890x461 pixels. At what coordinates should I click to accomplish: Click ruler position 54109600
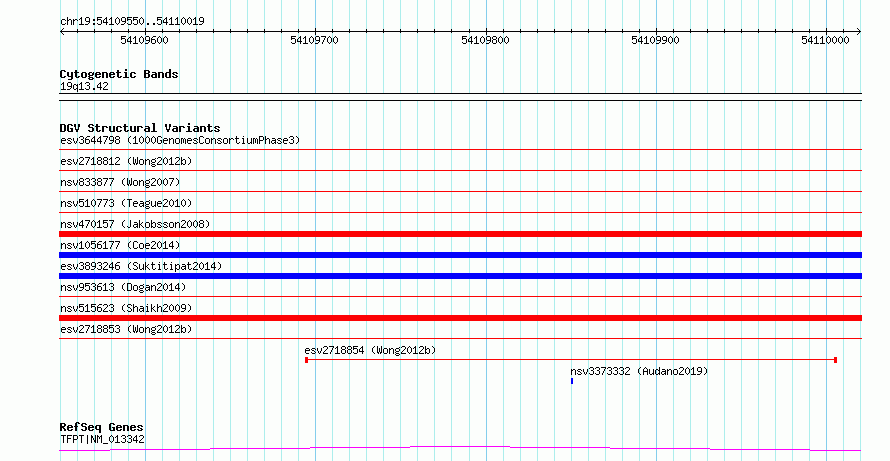pos(144,40)
